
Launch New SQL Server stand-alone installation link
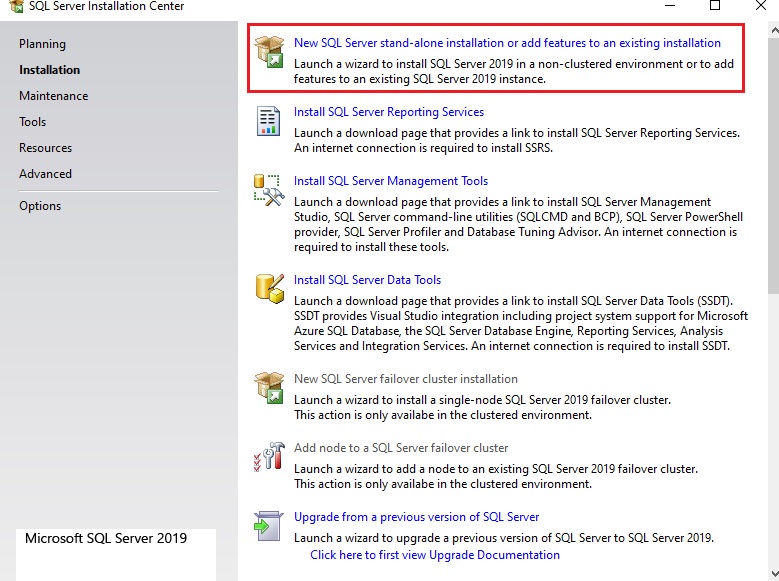pyautogui.click(x=507, y=43)
